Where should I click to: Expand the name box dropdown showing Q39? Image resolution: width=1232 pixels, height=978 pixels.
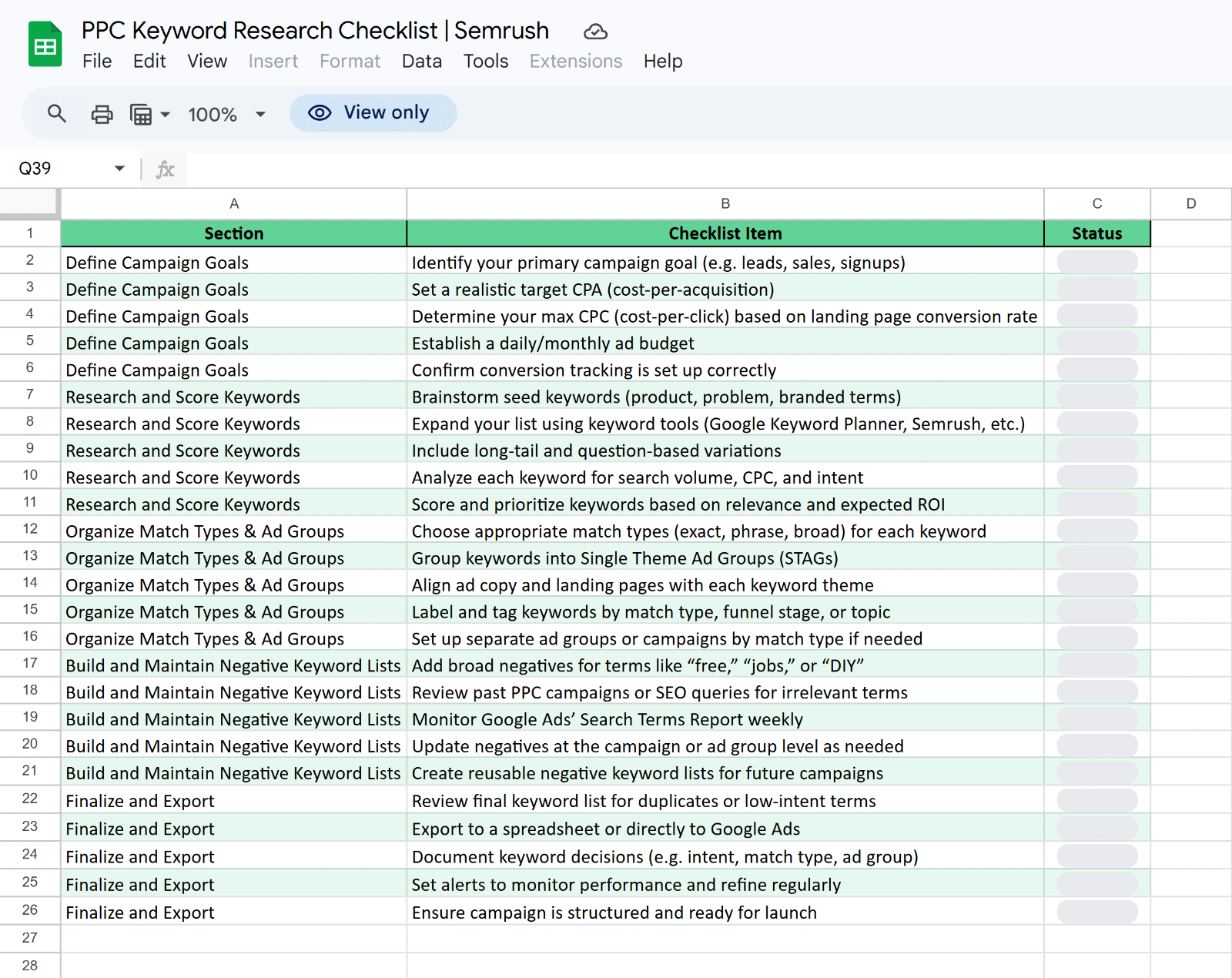119,169
